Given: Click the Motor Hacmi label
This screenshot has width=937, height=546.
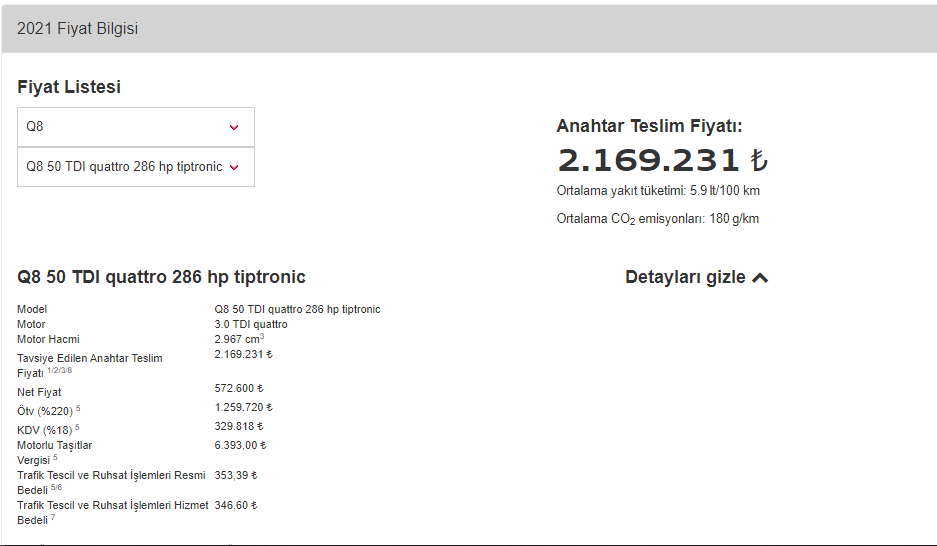Looking at the screenshot, I should click(x=48, y=339).
